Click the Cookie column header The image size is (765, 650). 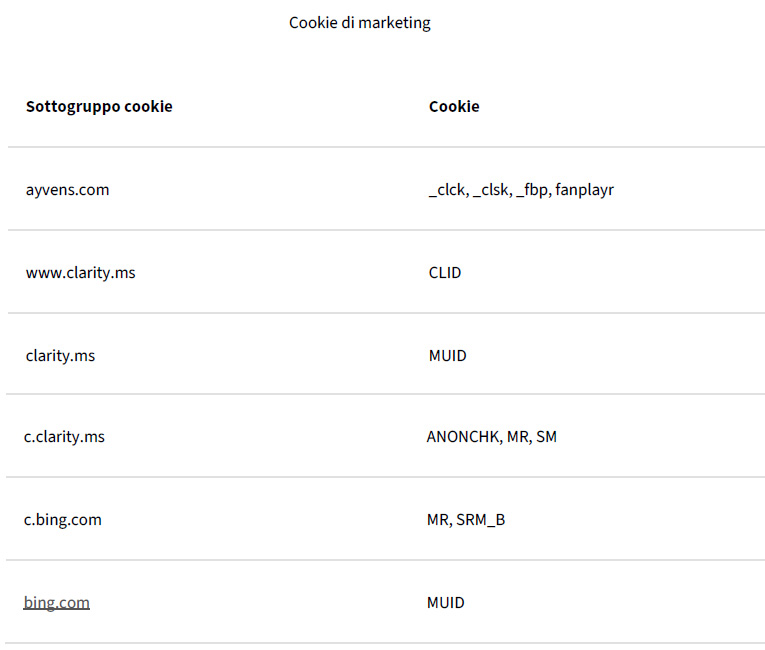[454, 106]
